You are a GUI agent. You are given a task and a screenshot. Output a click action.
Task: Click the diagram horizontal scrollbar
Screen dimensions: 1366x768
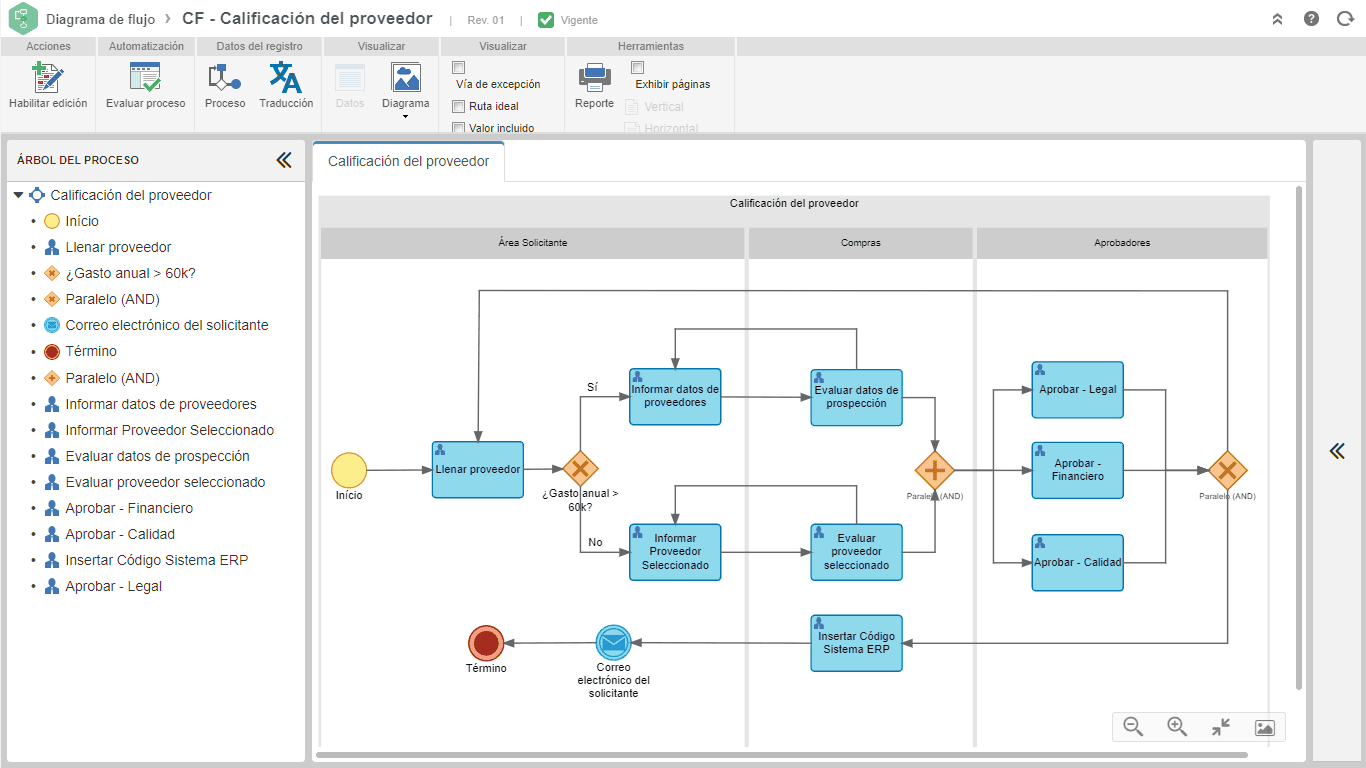point(781,755)
